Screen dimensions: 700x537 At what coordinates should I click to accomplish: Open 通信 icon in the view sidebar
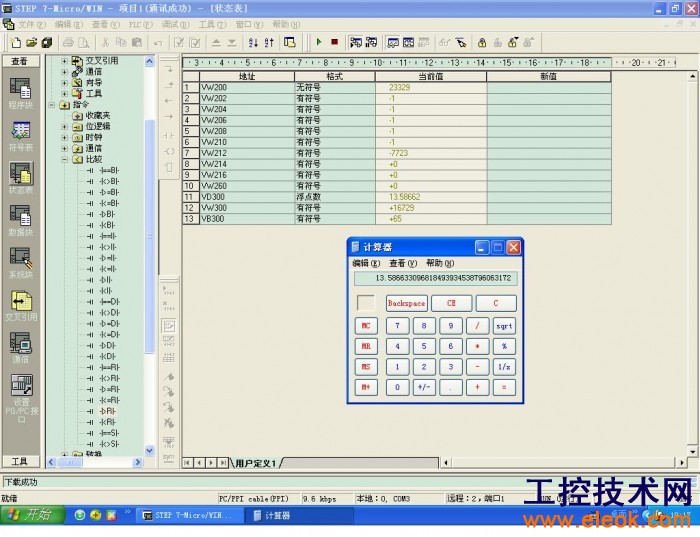21,348
